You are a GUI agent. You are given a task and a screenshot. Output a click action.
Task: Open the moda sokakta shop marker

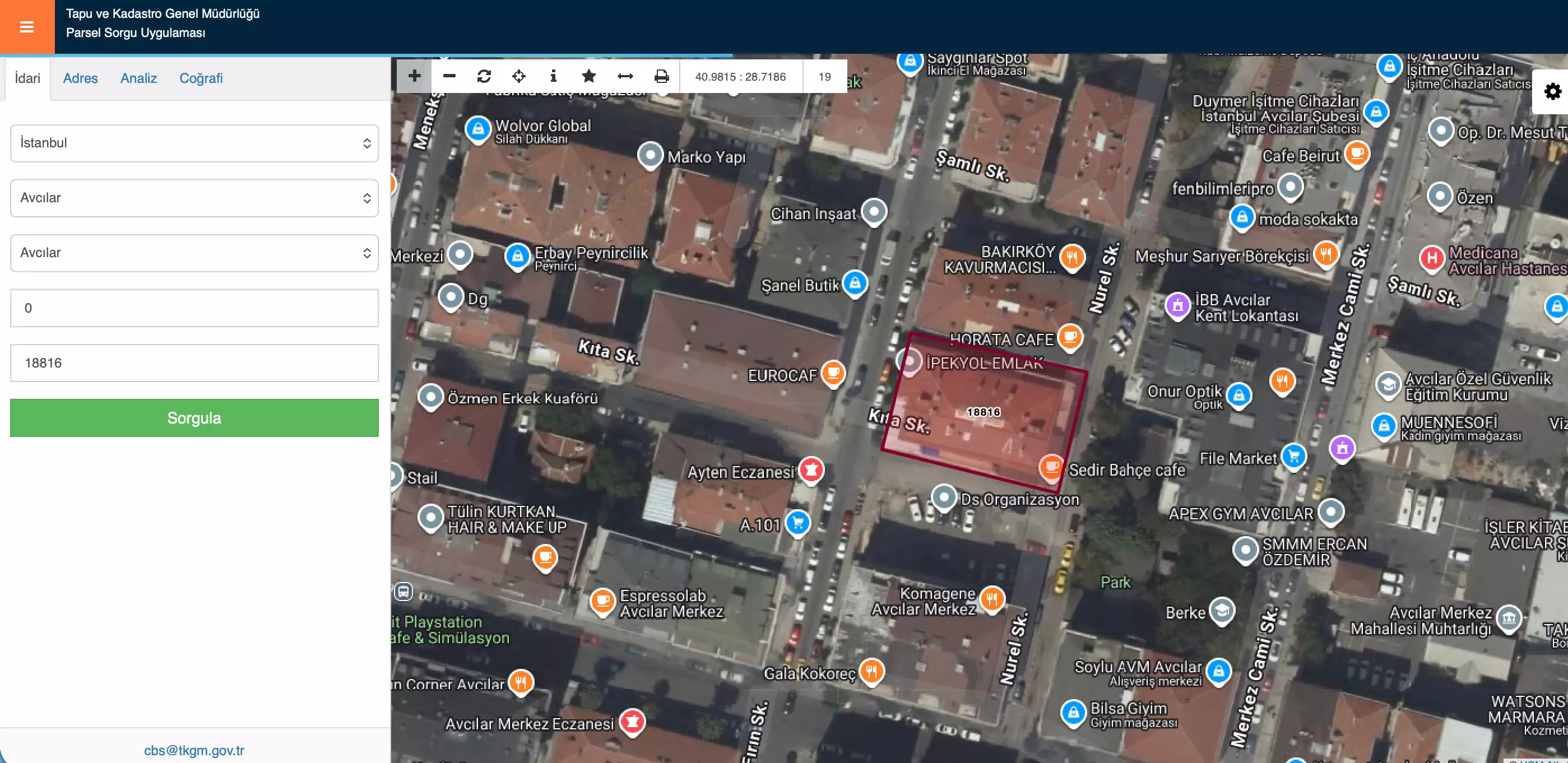[1242, 218]
